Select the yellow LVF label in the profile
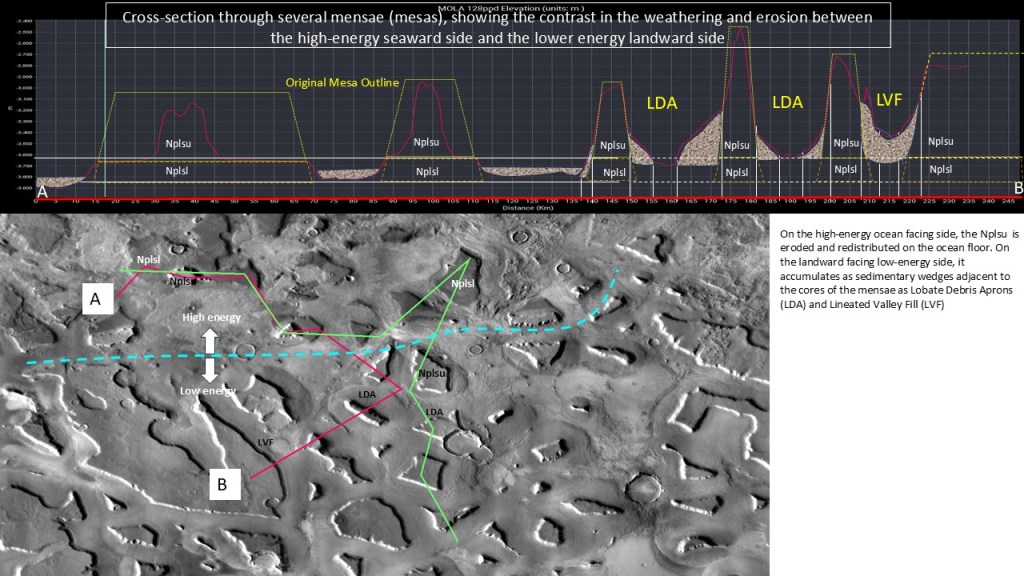The width and height of the screenshot is (1024, 576). point(888,99)
